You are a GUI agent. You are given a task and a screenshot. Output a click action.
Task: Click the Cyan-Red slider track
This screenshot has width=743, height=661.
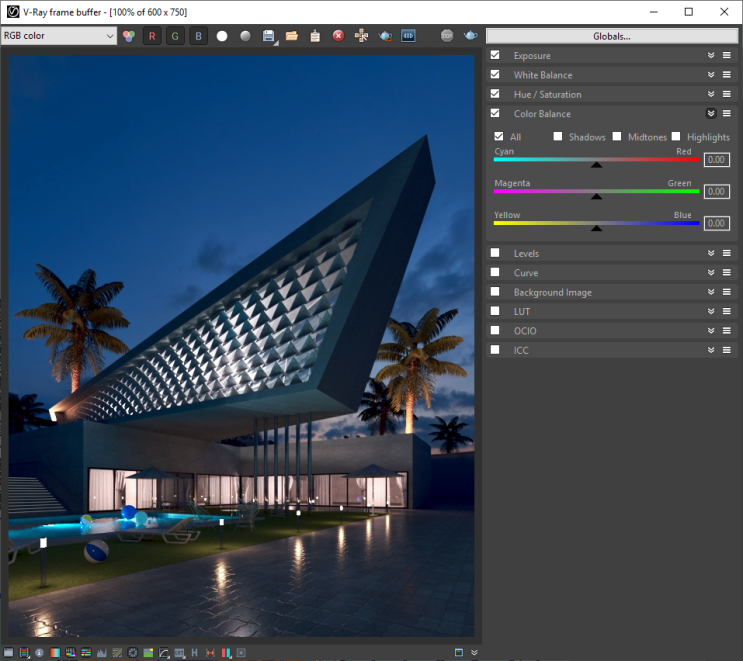pos(597,160)
